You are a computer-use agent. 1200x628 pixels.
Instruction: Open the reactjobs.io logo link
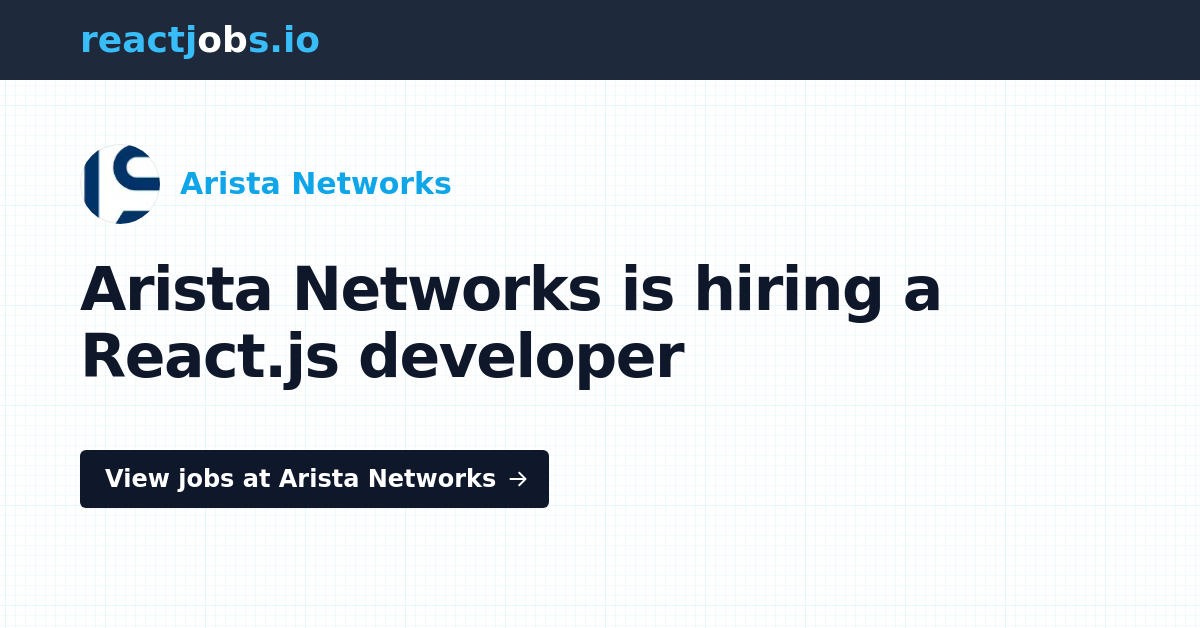(x=200, y=40)
